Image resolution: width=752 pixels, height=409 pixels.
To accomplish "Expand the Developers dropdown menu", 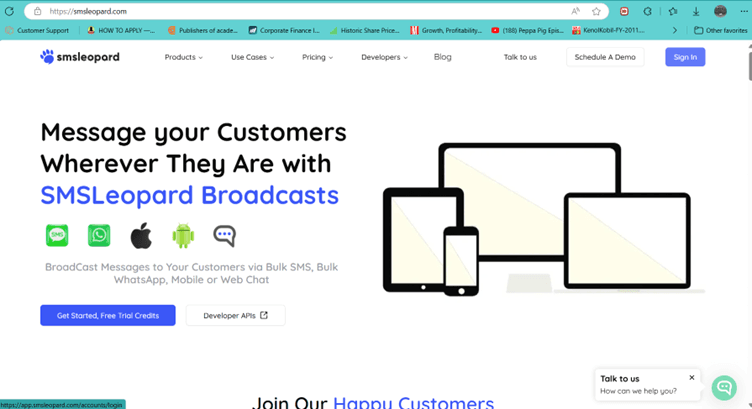I will click(x=384, y=57).
